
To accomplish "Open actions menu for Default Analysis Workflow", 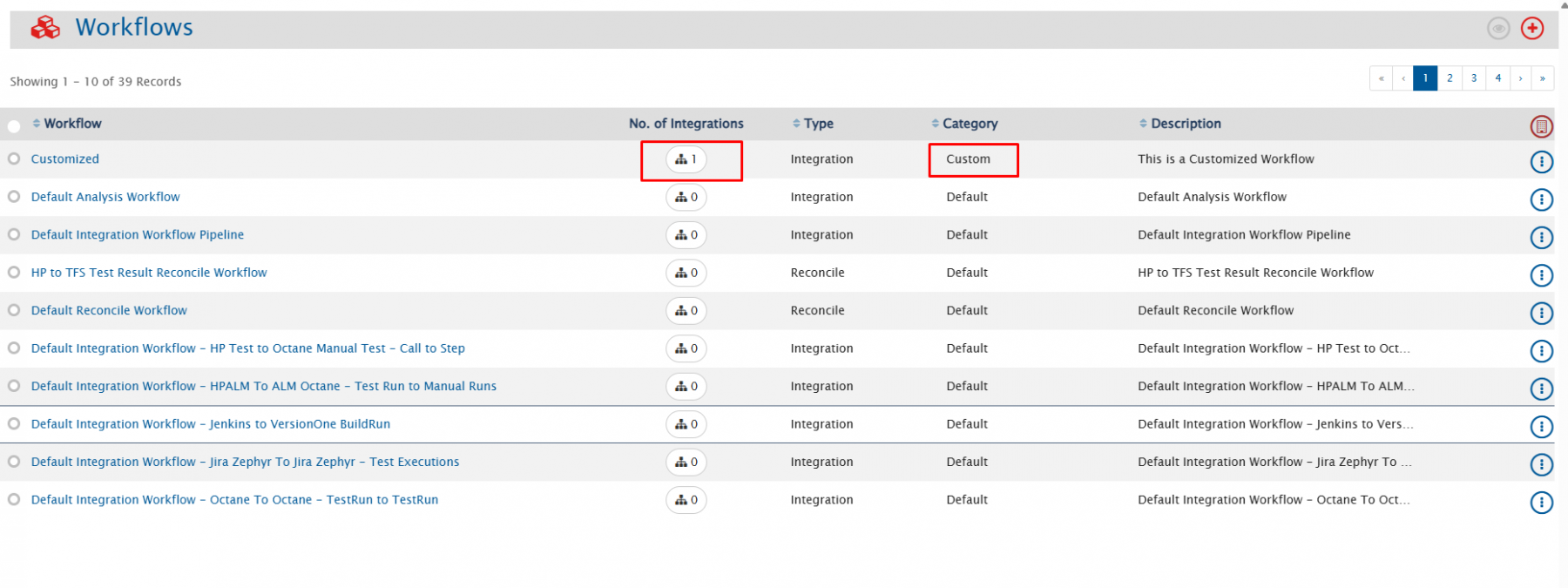I will pos(1541,199).
